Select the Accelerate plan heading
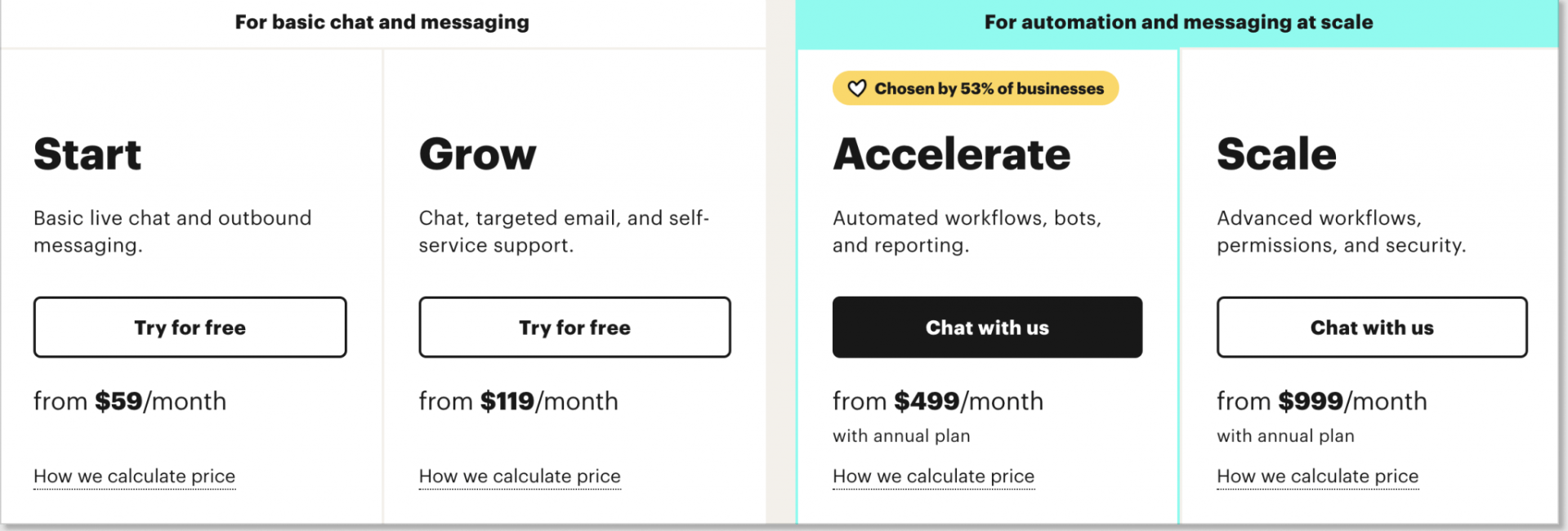Image resolution: width=1568 pixels, height=531 pixels. click(x=951, y=154)
